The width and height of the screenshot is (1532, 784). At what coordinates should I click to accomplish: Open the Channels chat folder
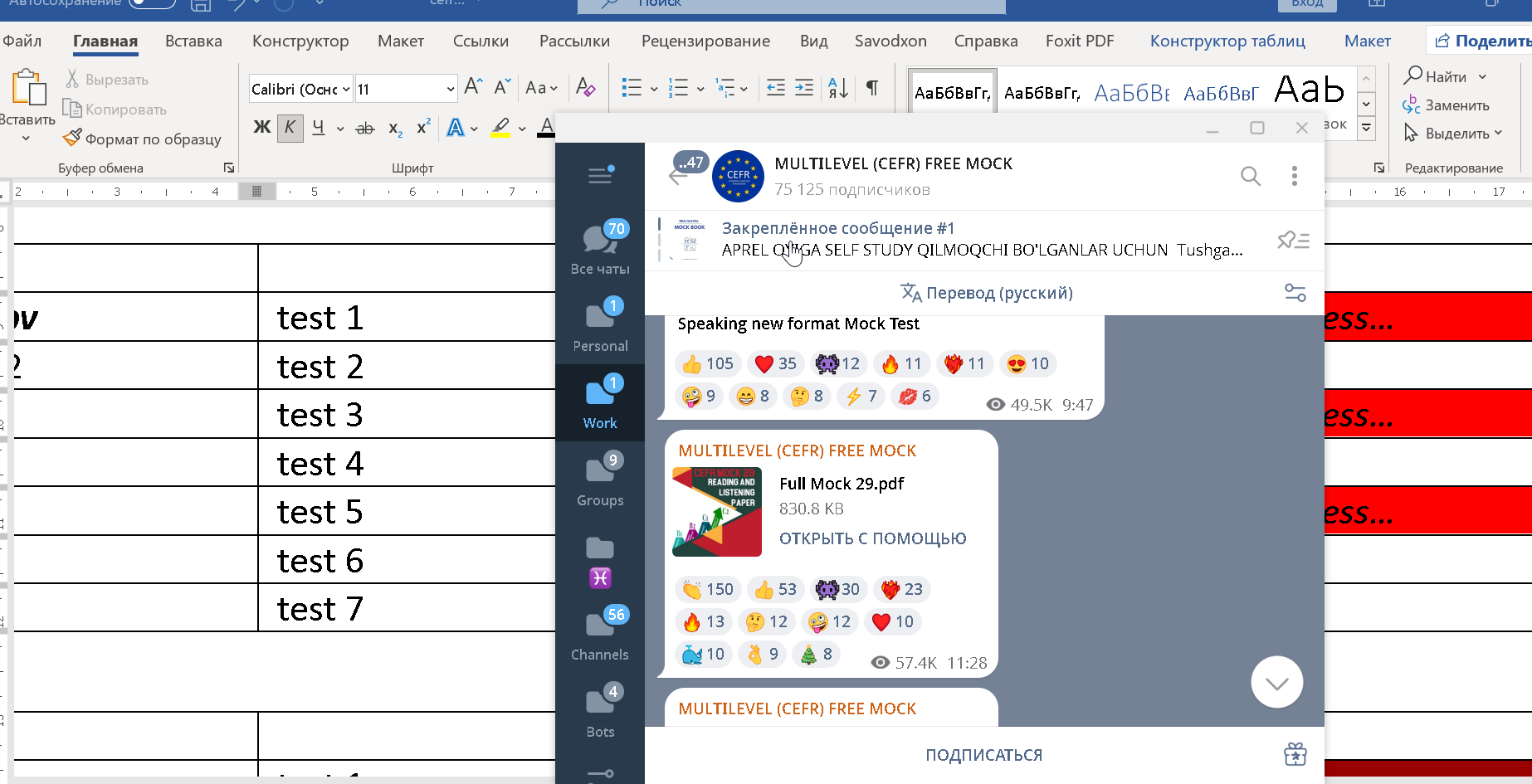pos(600,634)
